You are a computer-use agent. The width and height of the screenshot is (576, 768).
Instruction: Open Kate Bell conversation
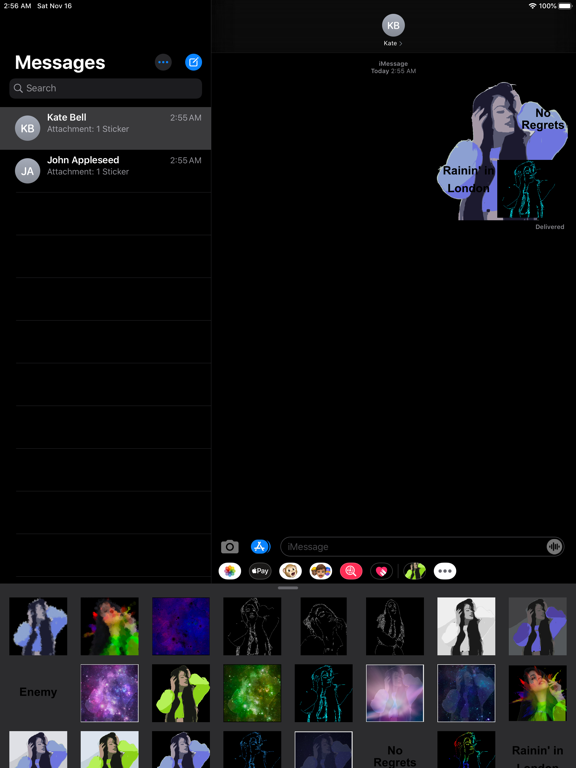click(105, 128)
